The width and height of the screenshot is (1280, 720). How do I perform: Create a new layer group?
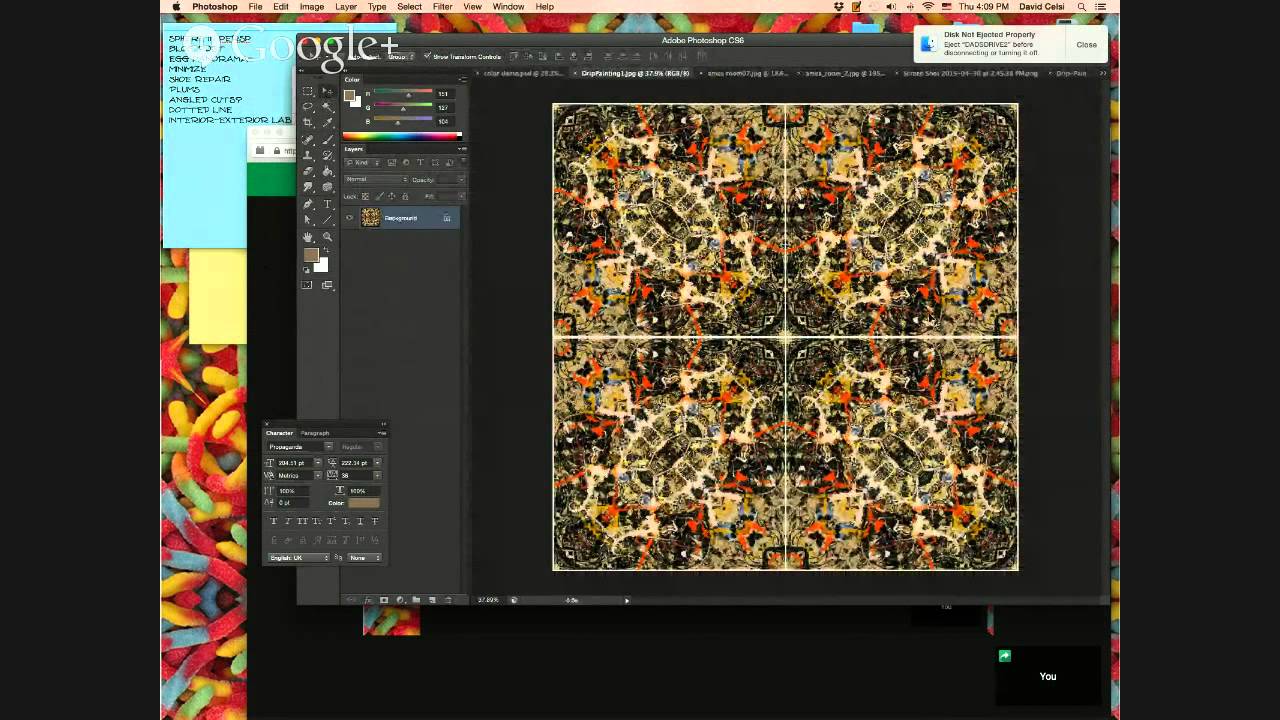coord(416,600)
